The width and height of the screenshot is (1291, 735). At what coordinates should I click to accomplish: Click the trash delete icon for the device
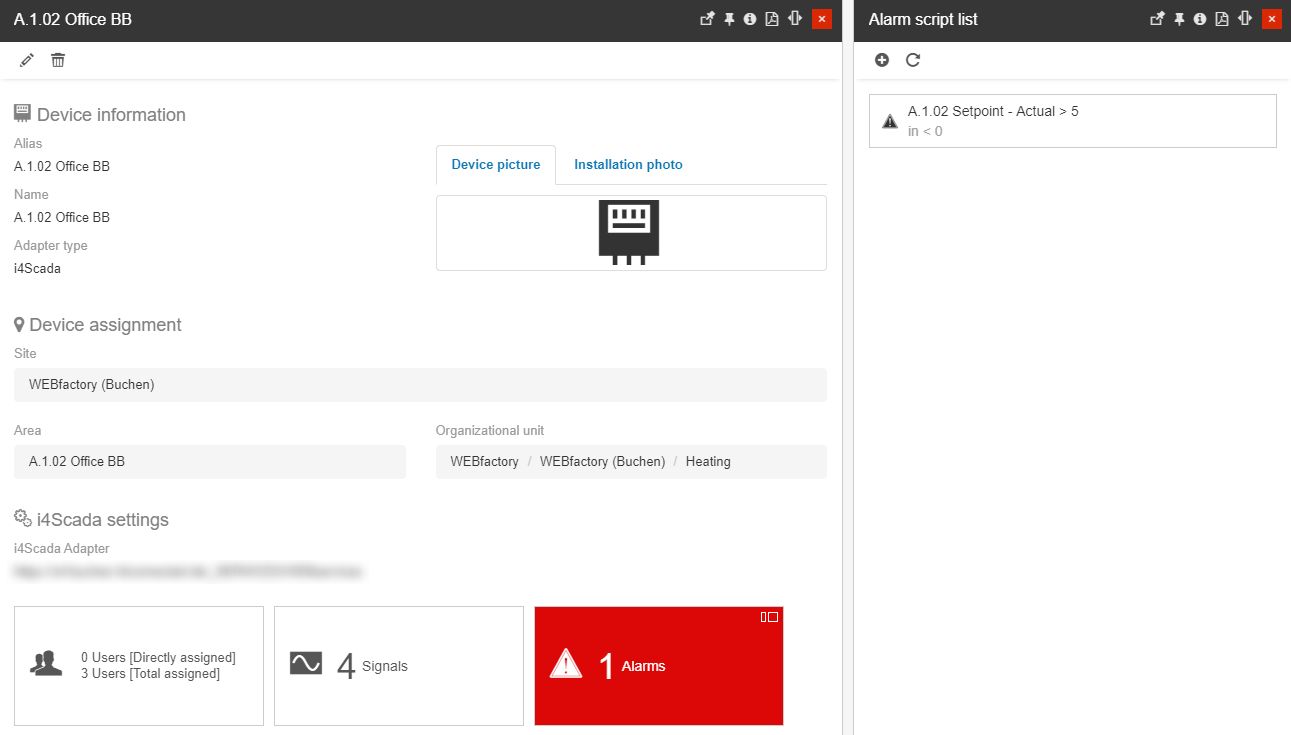coord(58,61)
